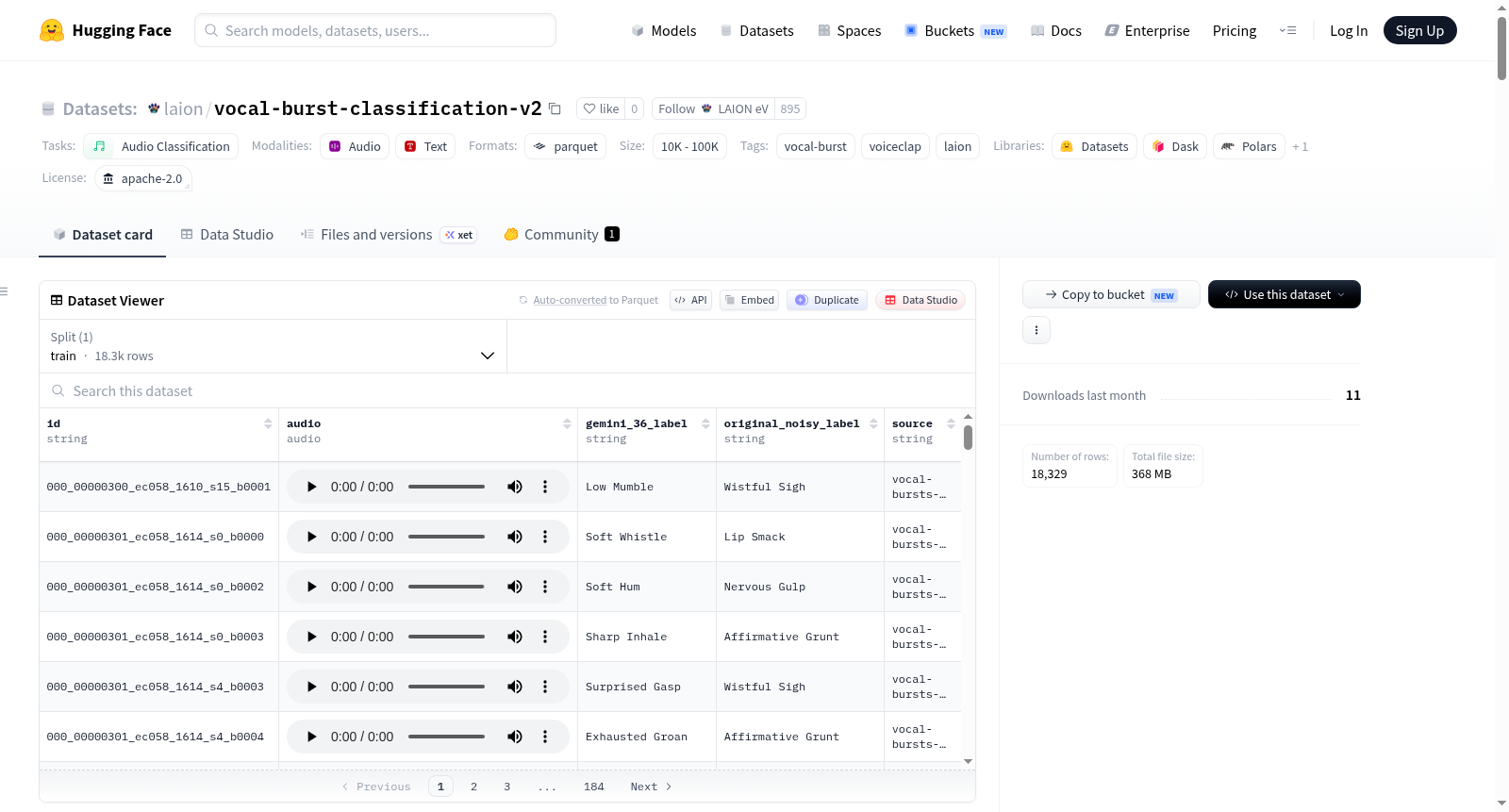Focus the main search models field
Screen dimensions: 1509x812
click(375, 30)
